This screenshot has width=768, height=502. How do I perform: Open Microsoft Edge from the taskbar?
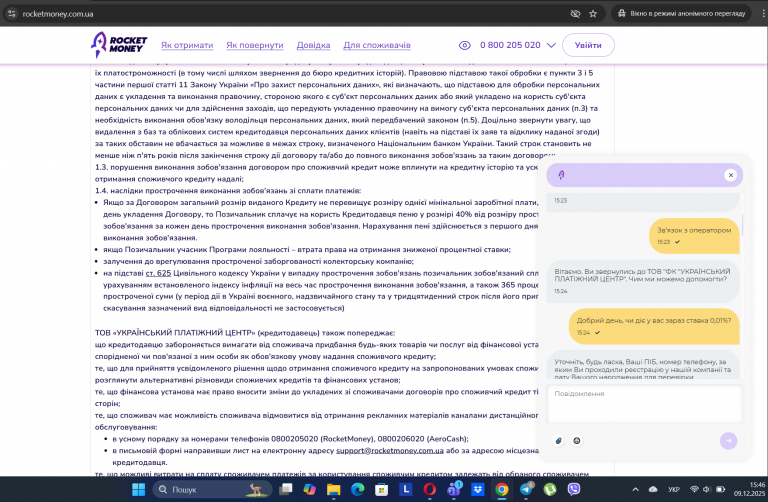tap(358, 489)
